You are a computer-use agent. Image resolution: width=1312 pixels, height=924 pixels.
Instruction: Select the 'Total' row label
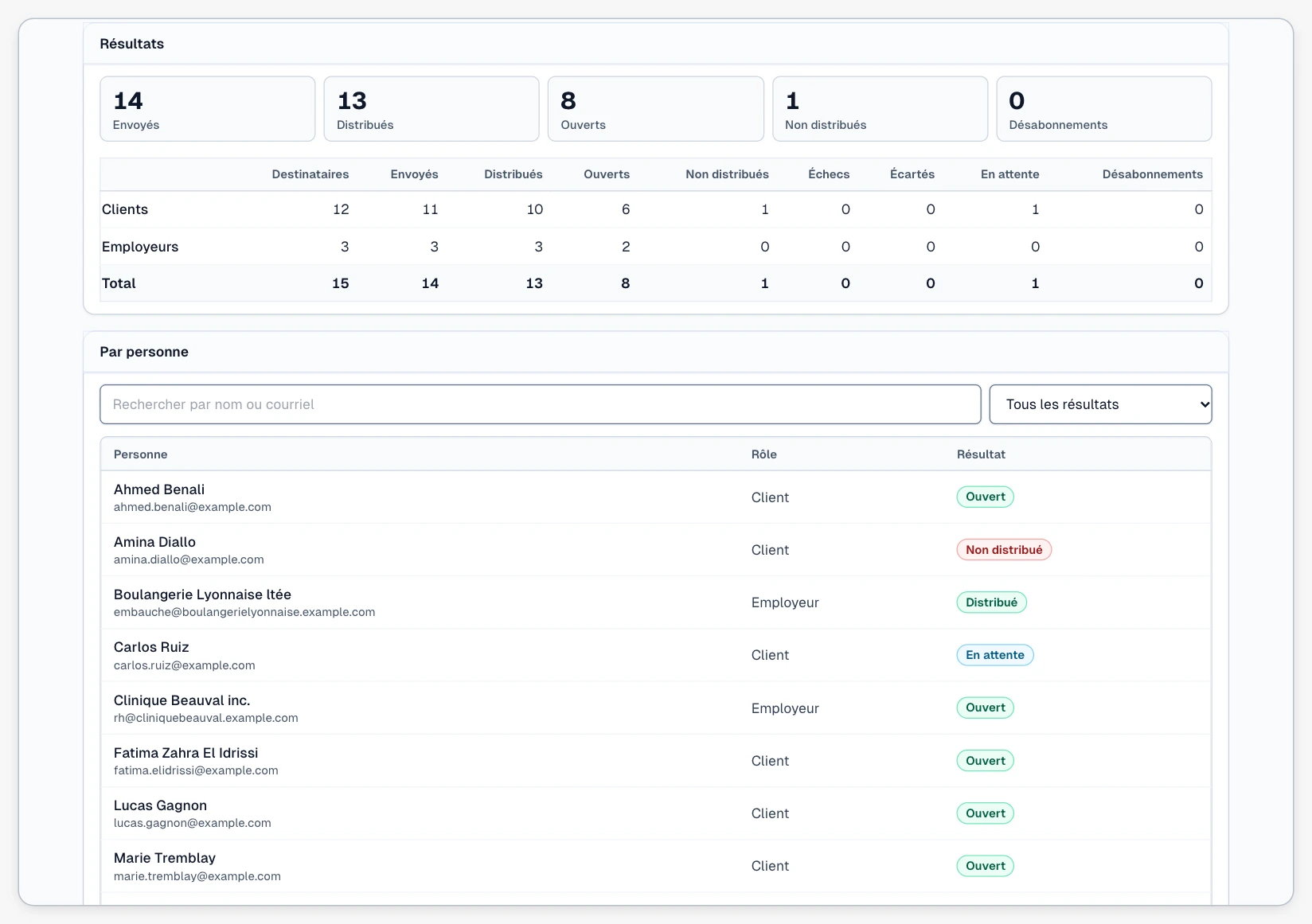[x=119, y=283]
